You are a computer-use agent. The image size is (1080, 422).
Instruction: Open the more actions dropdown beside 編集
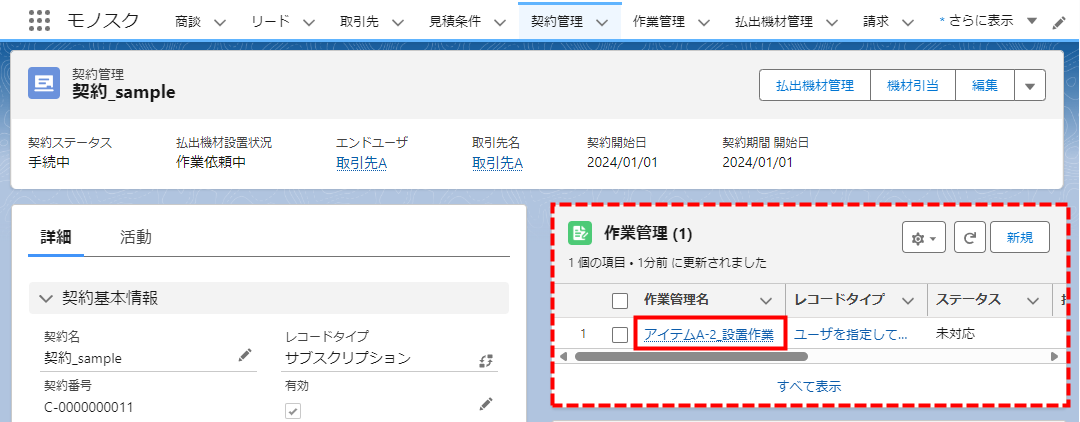click(1030, 86)
